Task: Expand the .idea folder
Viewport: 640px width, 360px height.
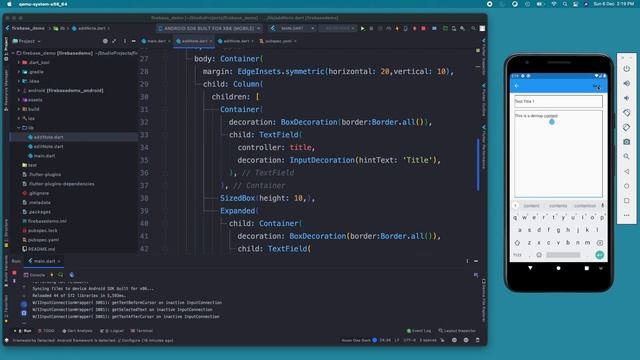Action: tap(19, 81)
